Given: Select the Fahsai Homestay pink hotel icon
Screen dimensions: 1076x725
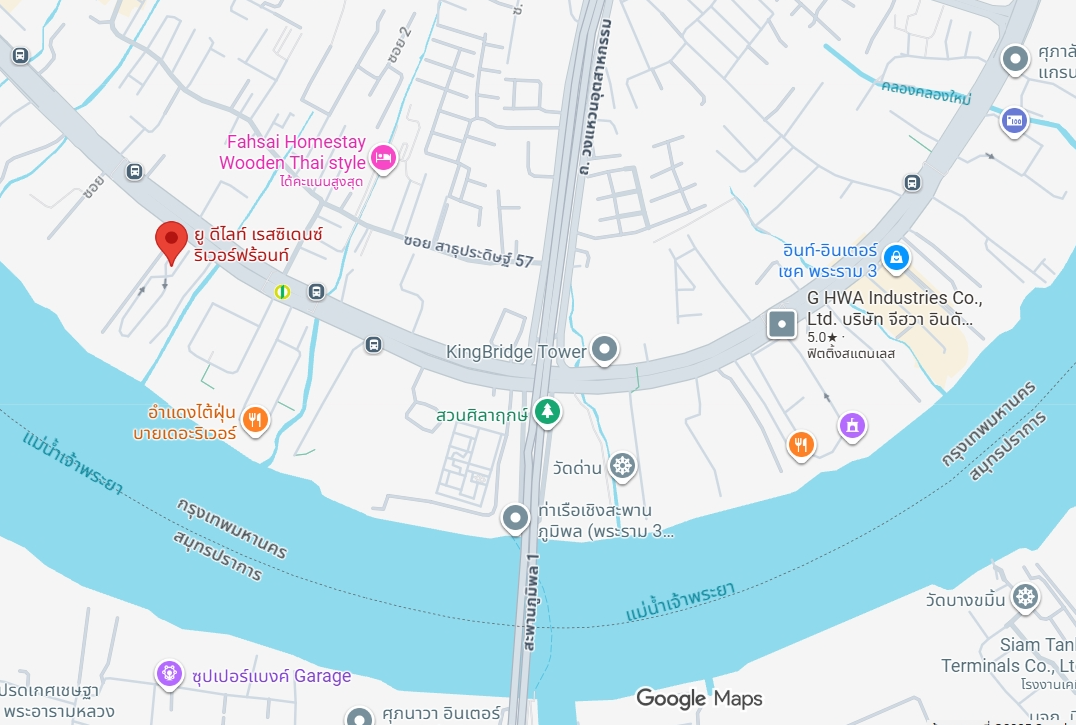Looking at the screenshot, I should coord(383,160).
